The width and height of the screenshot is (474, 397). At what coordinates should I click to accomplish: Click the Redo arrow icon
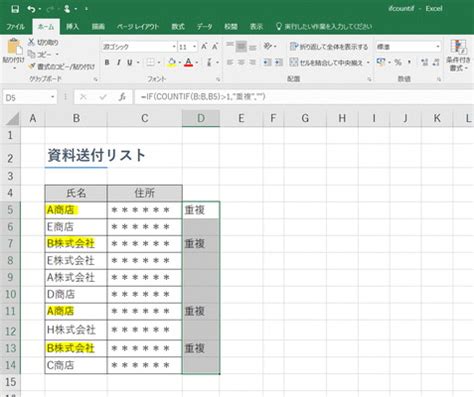click(x=50, y=9)
